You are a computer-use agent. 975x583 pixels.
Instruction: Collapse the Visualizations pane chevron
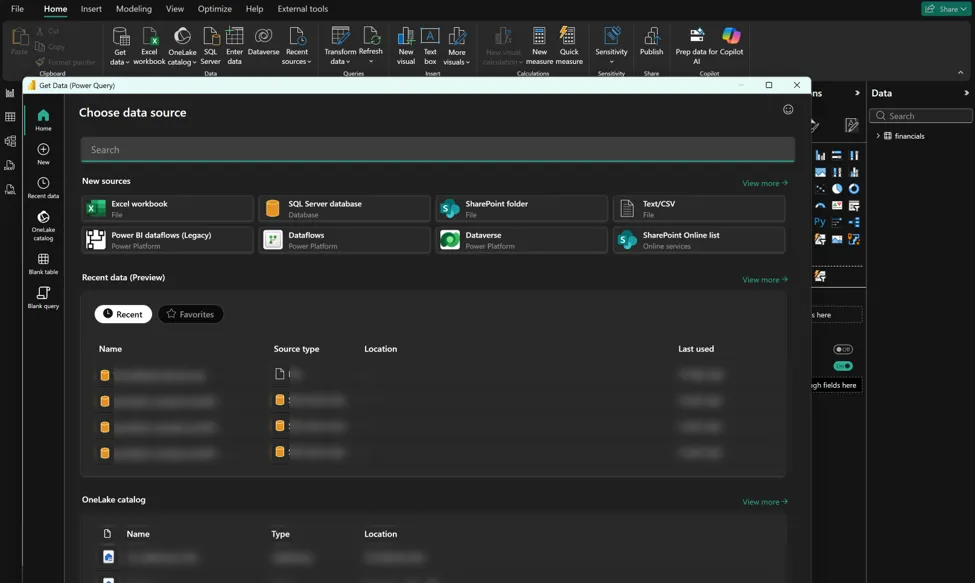click(x=857, y=93)
